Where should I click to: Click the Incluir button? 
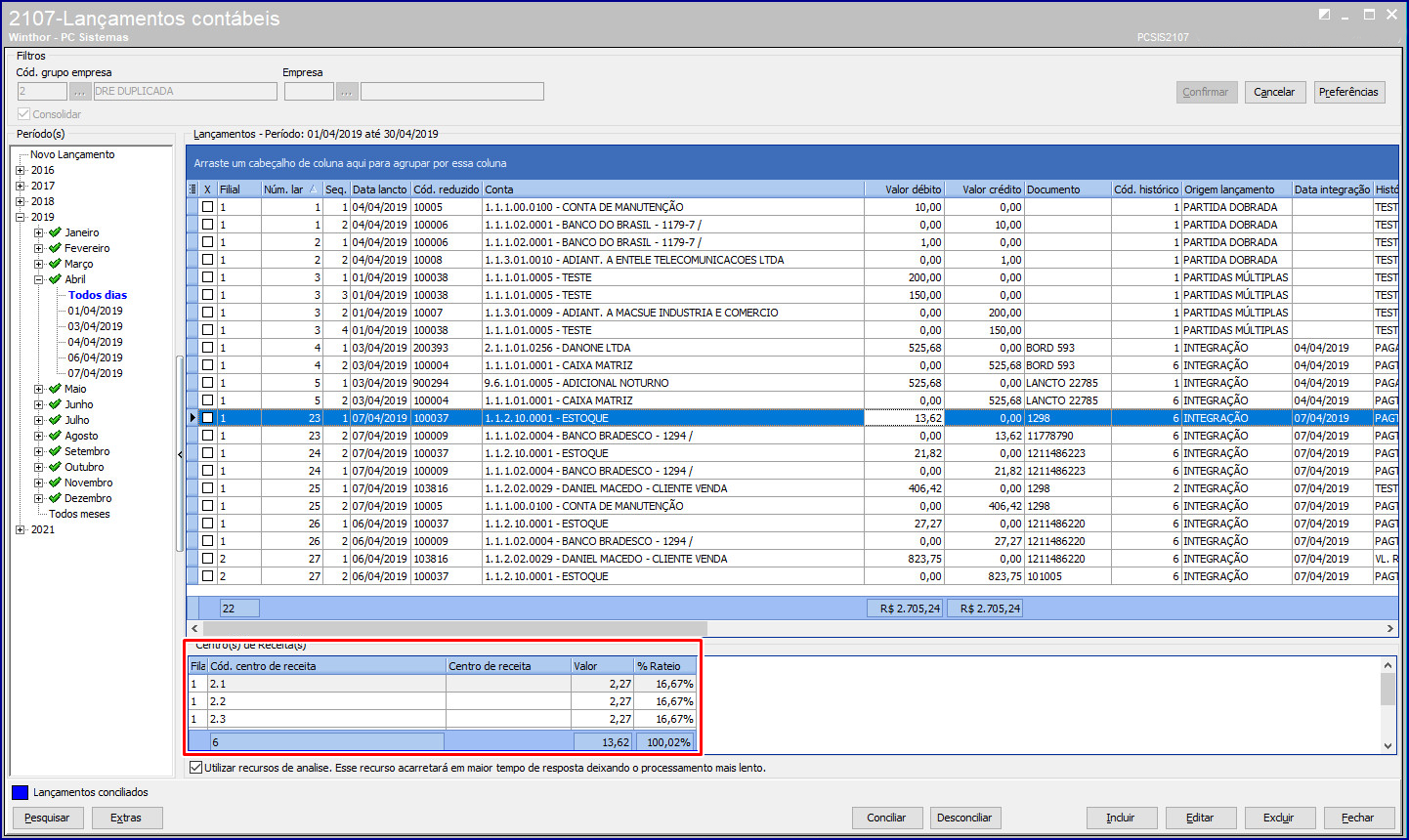[1121, 818]
